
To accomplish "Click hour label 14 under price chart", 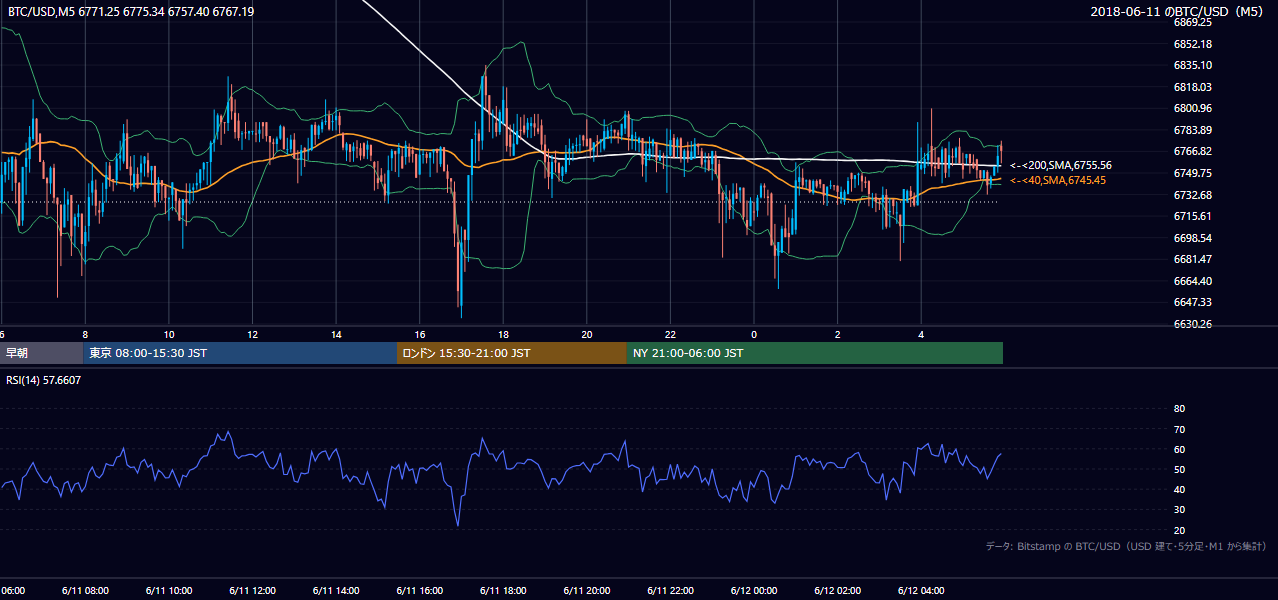I will click(336, 334).
